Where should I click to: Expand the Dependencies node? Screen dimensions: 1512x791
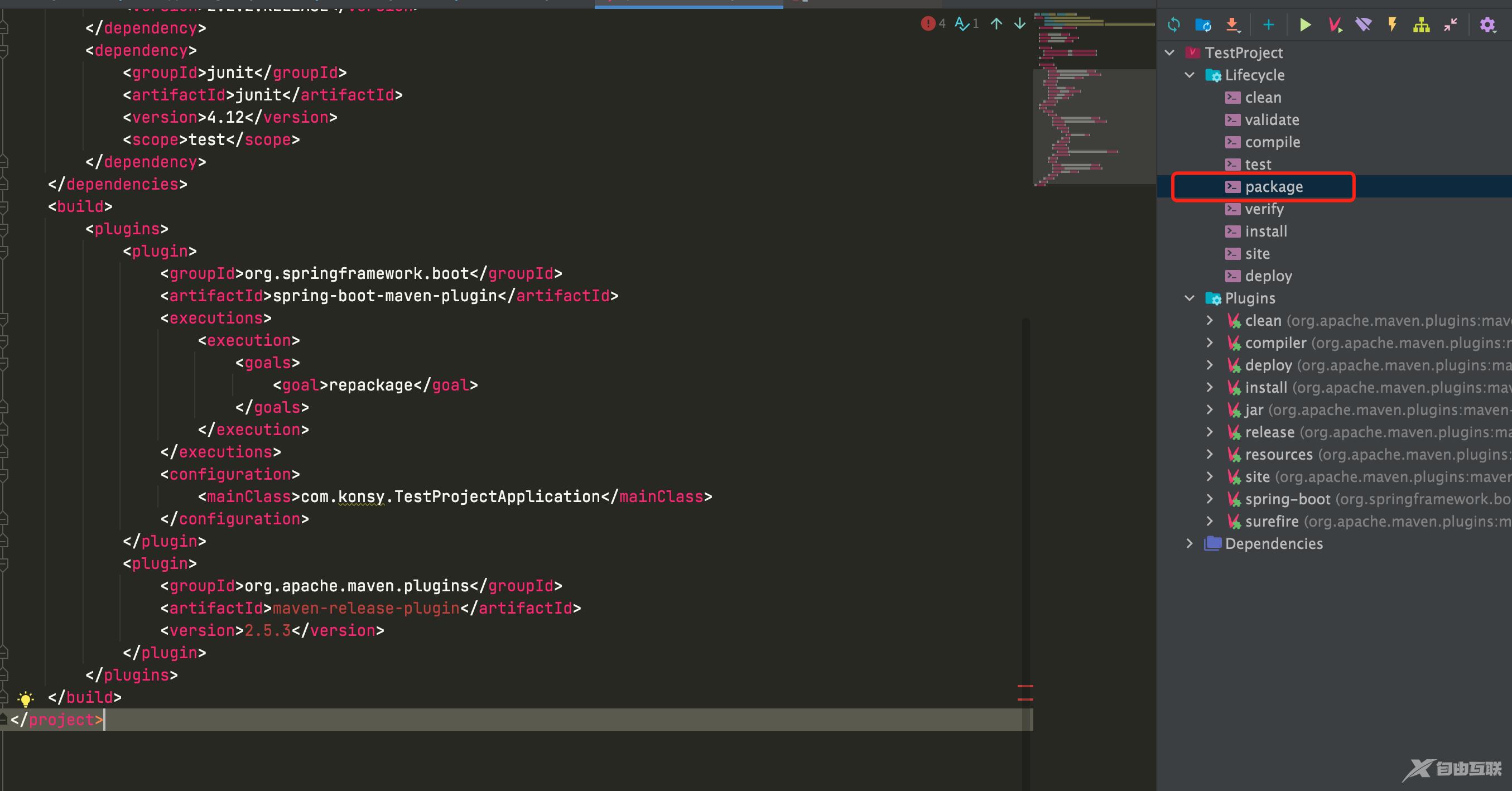click(x=1190, y=543)
